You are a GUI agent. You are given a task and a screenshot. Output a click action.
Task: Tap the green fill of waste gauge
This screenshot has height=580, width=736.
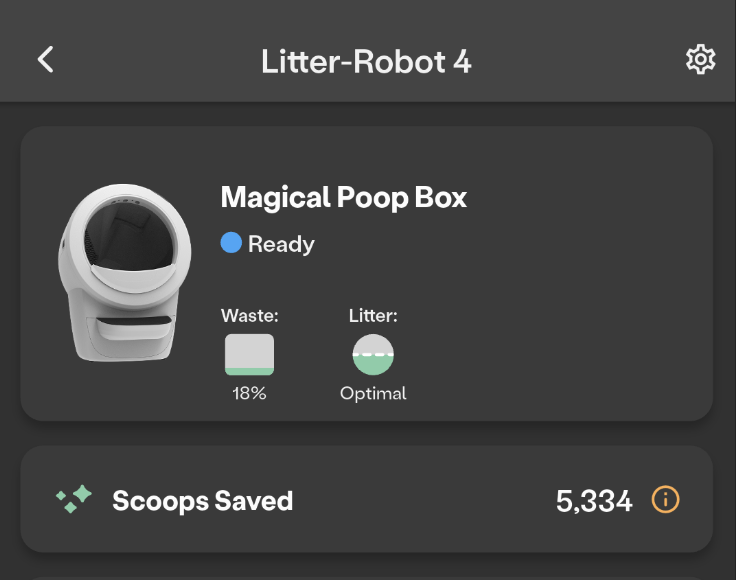[249, 371]
